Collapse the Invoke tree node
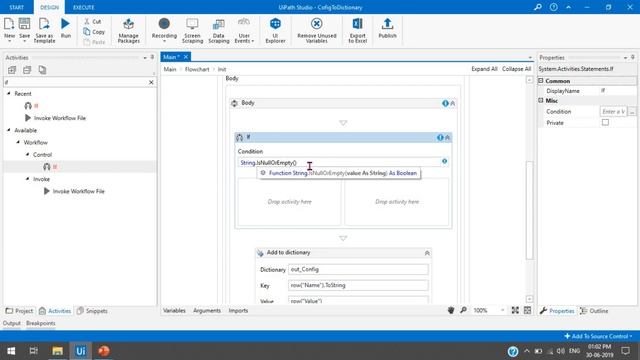This screenshot has height=360, width=640. click(x=27, y=179)
